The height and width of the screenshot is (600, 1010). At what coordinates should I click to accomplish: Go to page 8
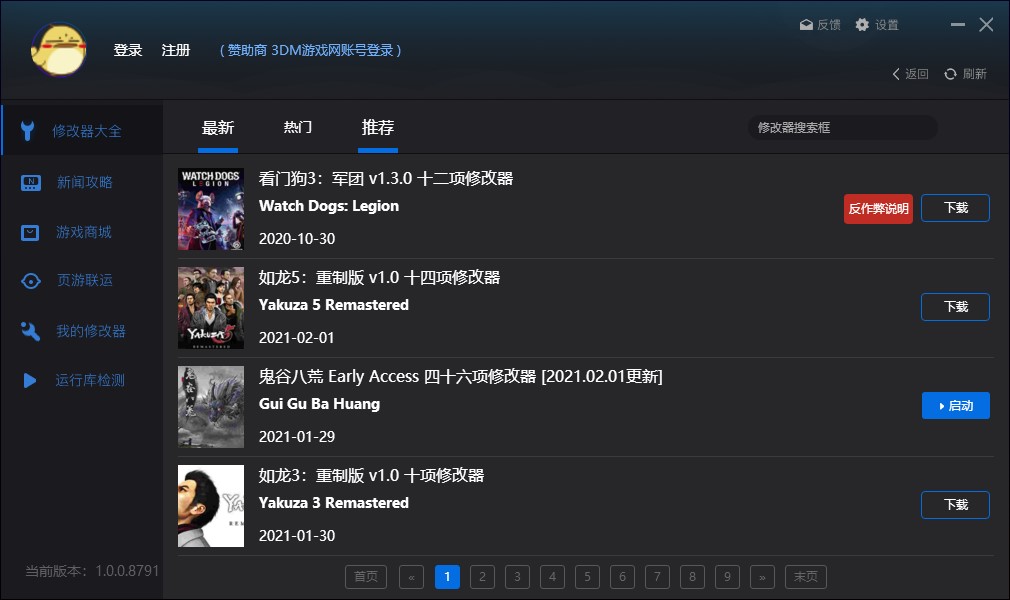(x=692, y=577)
